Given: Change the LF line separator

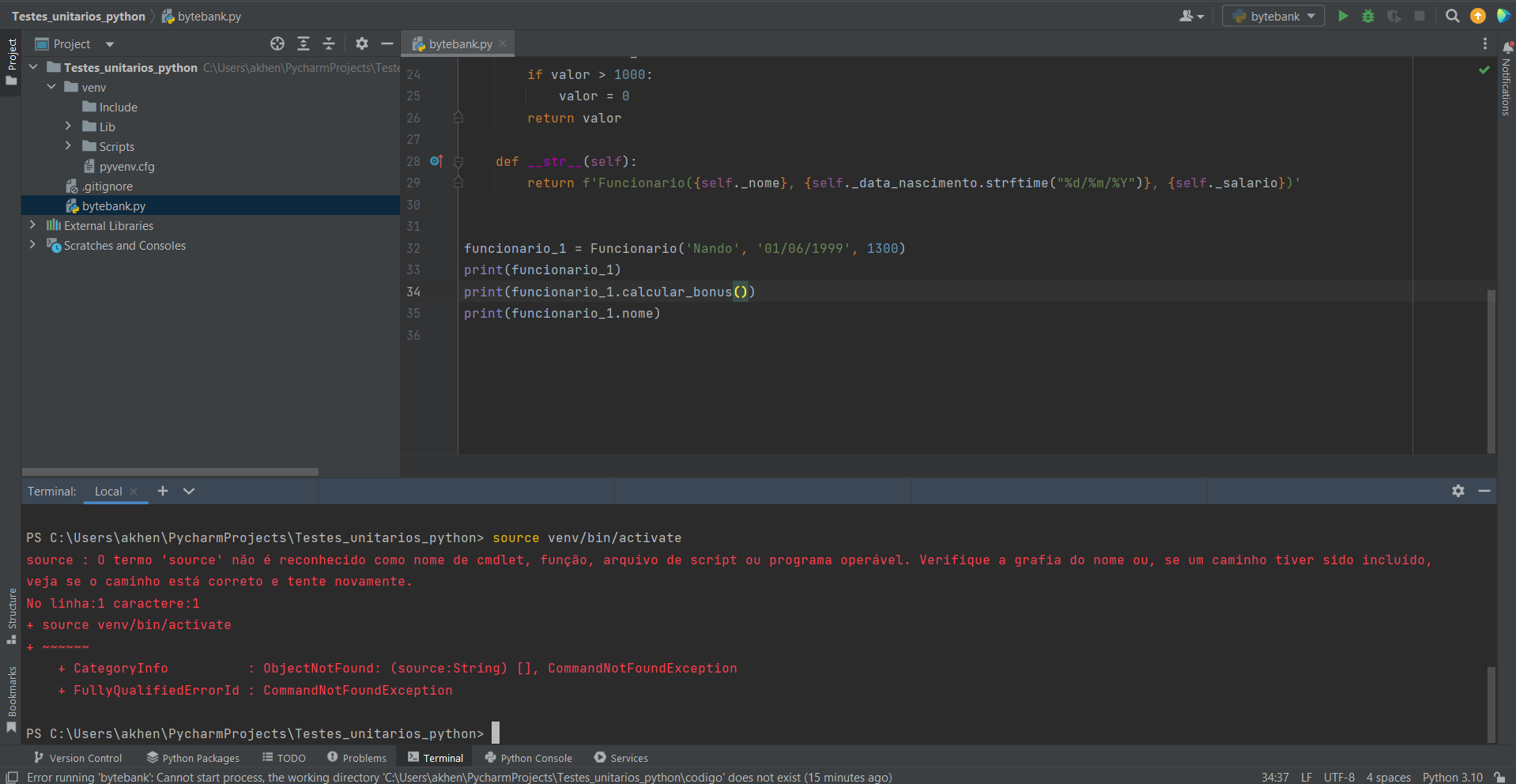Looking at the screenshot, I should pos(1307,777).
